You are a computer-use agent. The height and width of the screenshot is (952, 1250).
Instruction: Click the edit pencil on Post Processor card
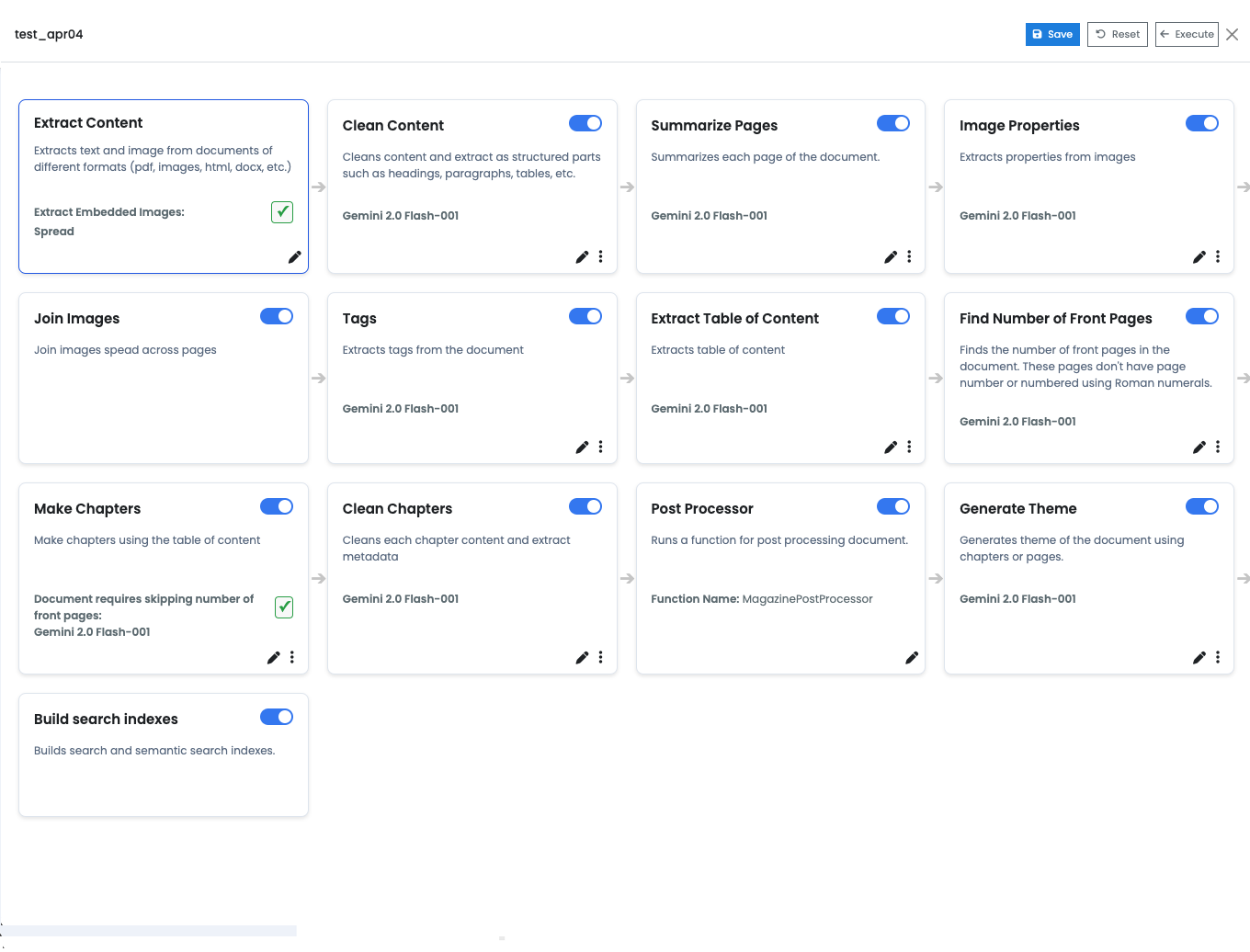pyautogui.click(x=911, y=658)
